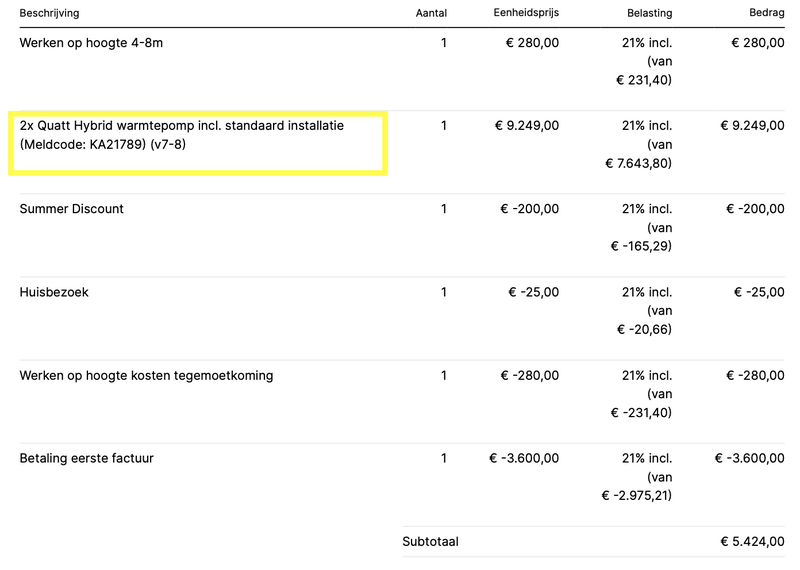This screenshot has width=800, height=570.
Task: Click the tax base amount € 7.643,80
Action: tap(638, 163)
